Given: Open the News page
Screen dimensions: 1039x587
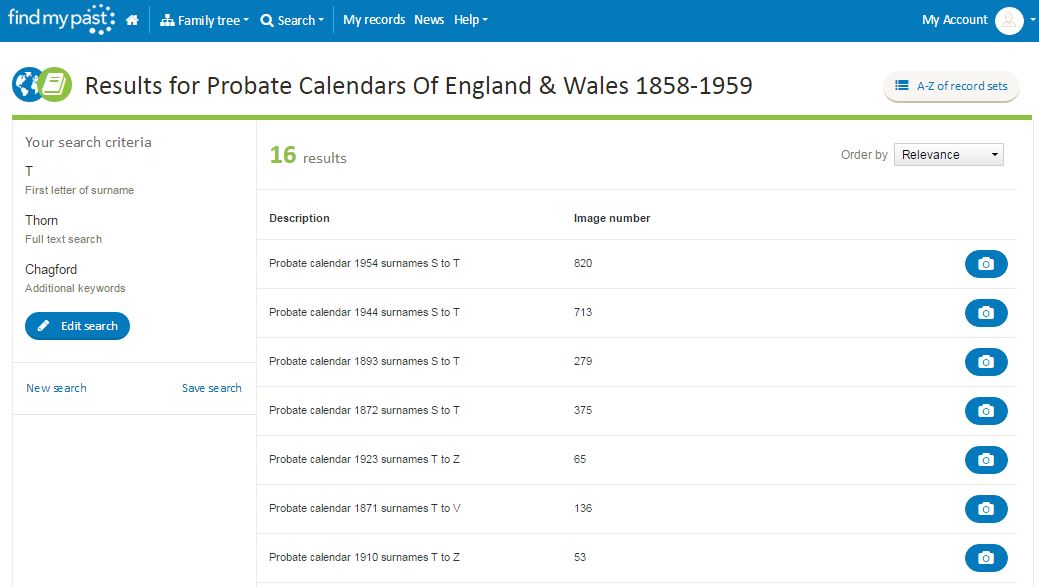Looking at the screenshot, I should tap(429, 20).
